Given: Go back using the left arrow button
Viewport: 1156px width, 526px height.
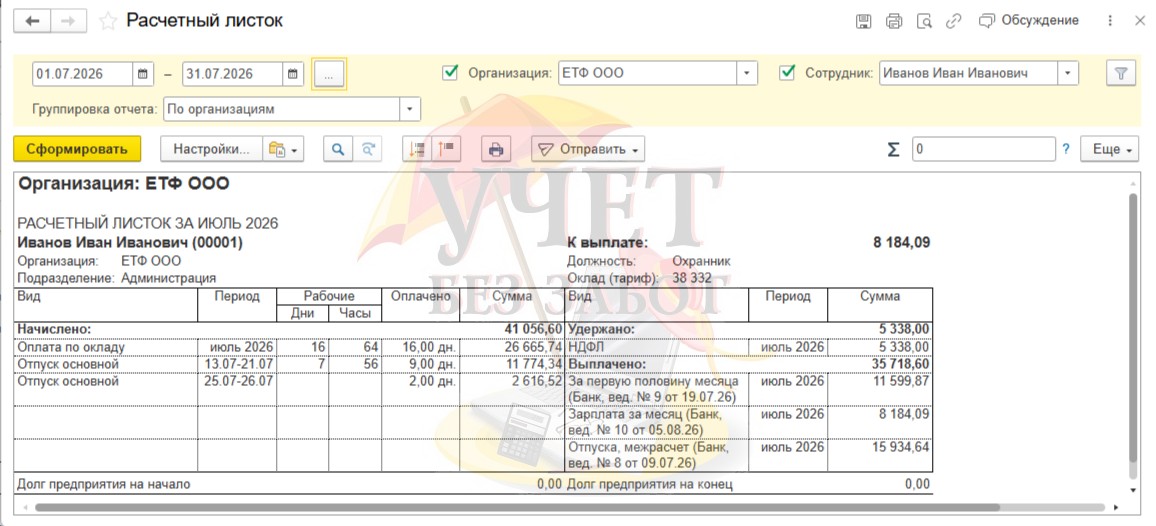Looking at the screenshot, I should pos(32,21).
